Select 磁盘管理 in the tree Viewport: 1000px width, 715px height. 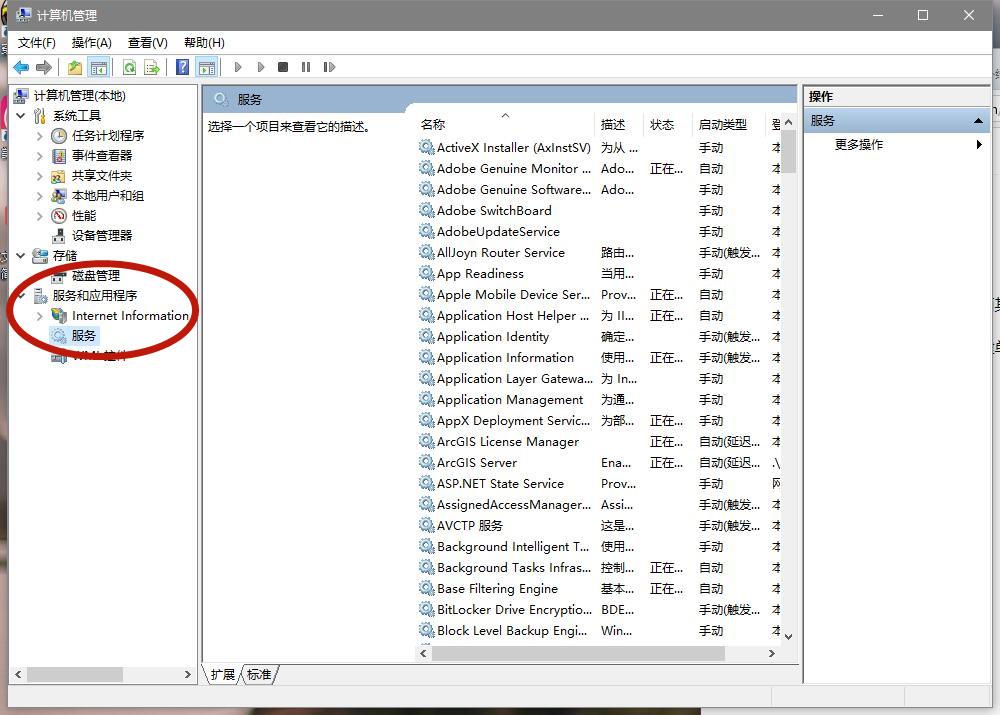(x=95, y=275)
